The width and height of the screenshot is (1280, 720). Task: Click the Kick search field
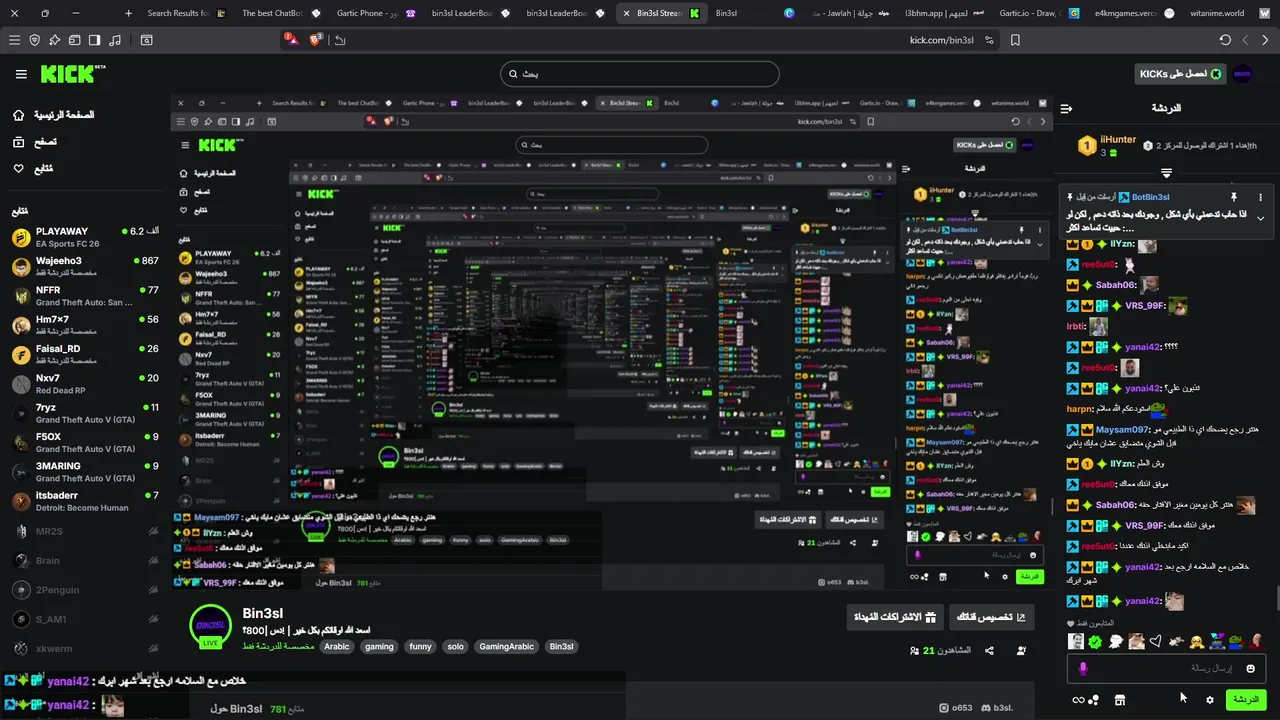[x=639, y=74]
